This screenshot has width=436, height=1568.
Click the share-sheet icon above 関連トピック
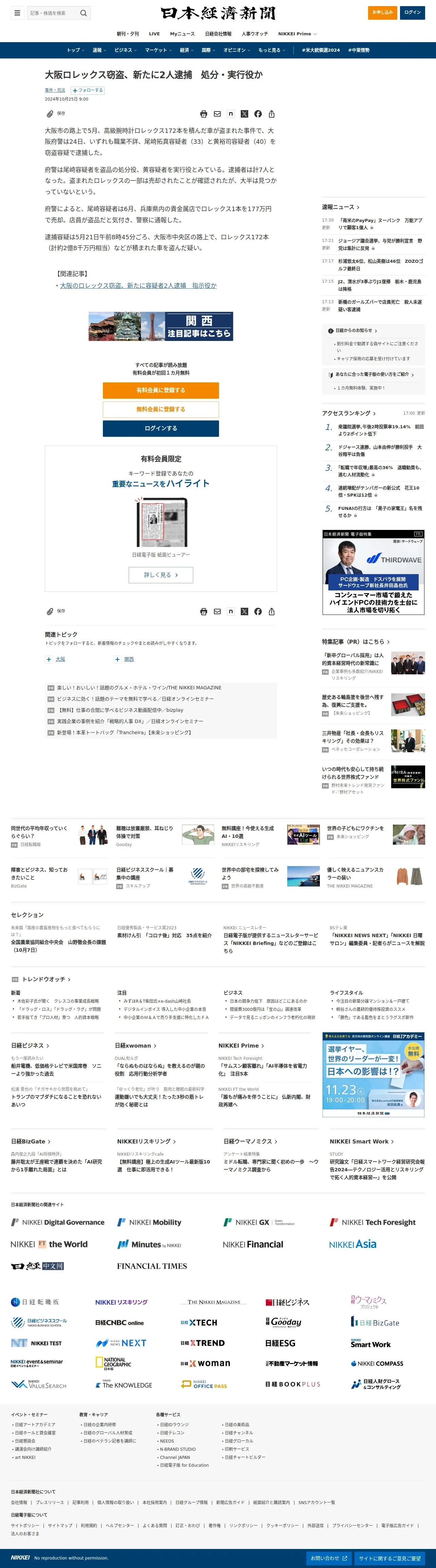point(272,612)
